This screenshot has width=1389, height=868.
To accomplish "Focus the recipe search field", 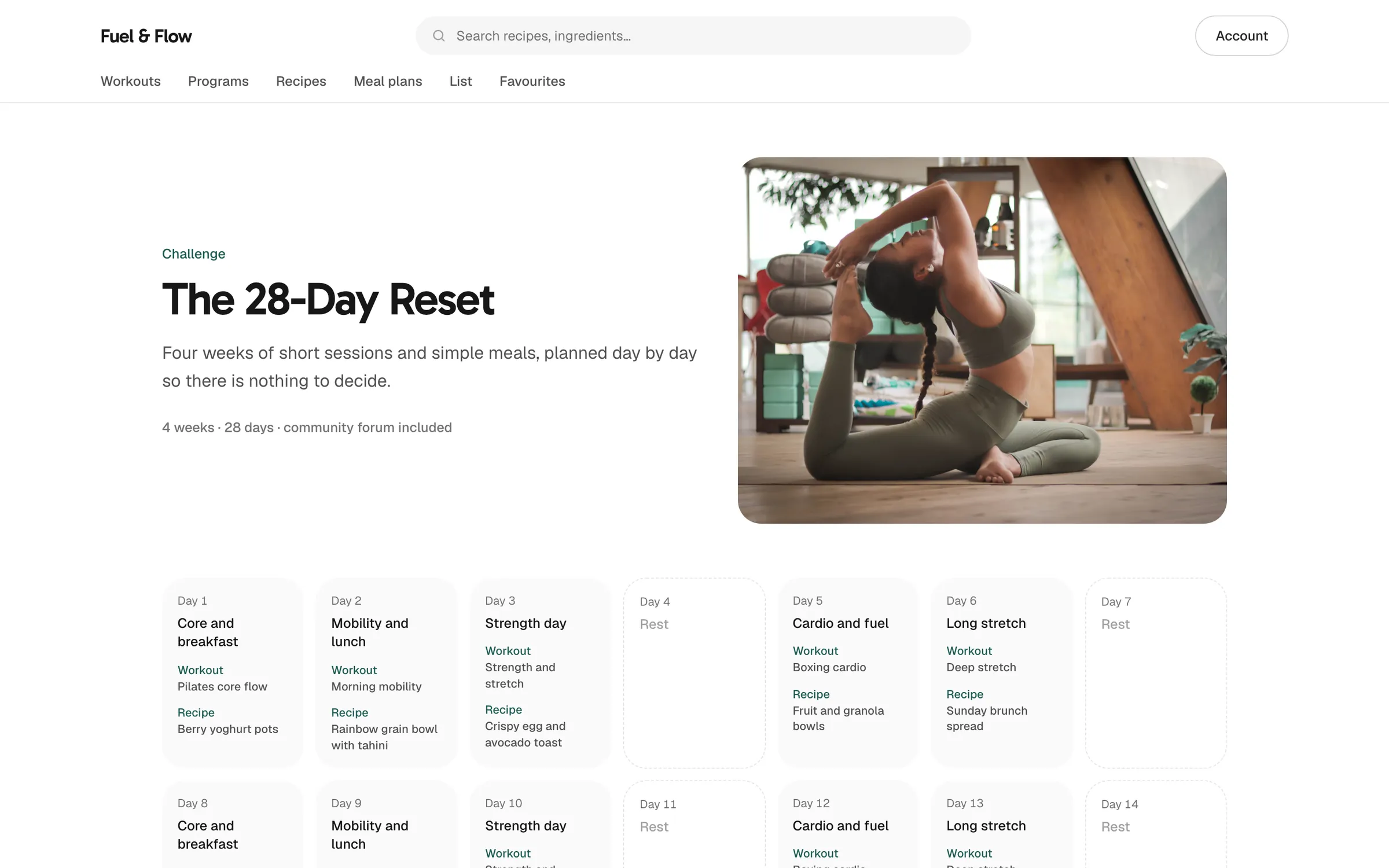I will tap(693, 36).
